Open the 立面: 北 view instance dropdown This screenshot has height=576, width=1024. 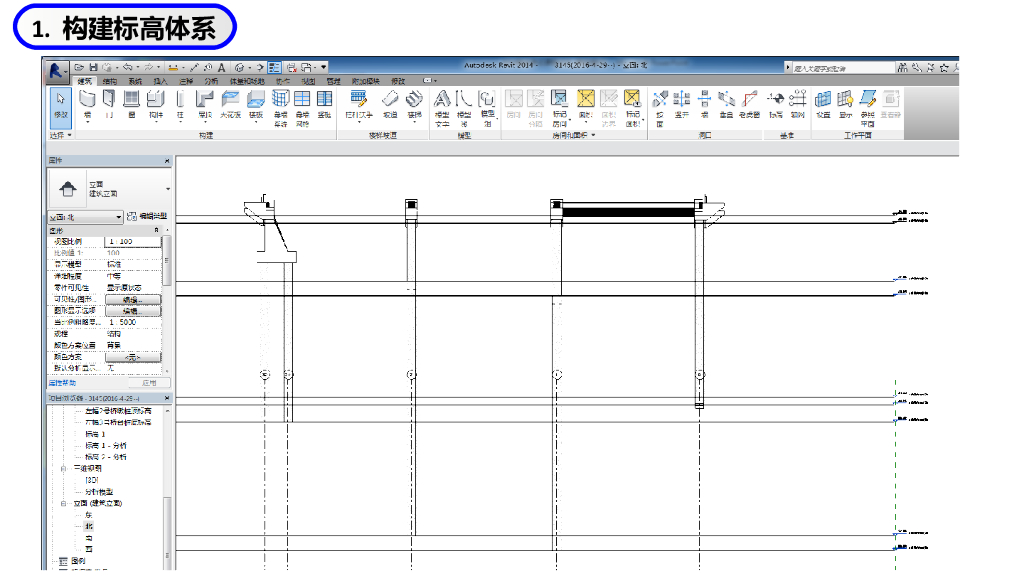pos(86,217)
